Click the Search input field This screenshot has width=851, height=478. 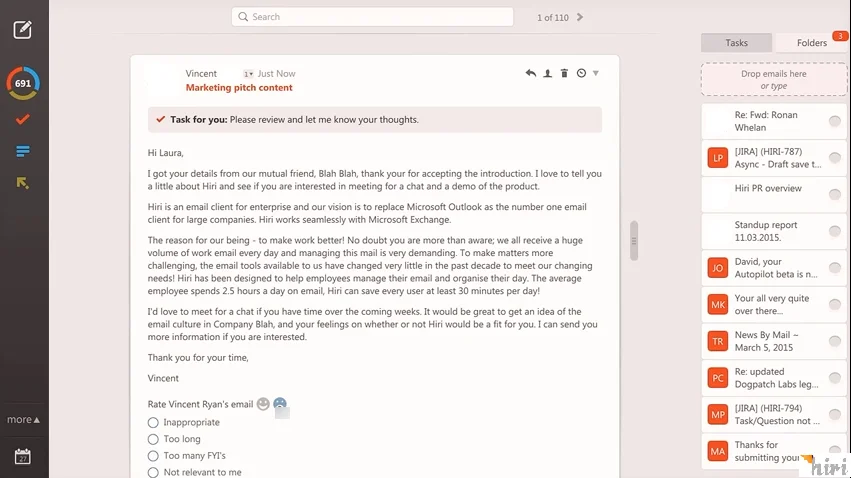tap(372, 17)
